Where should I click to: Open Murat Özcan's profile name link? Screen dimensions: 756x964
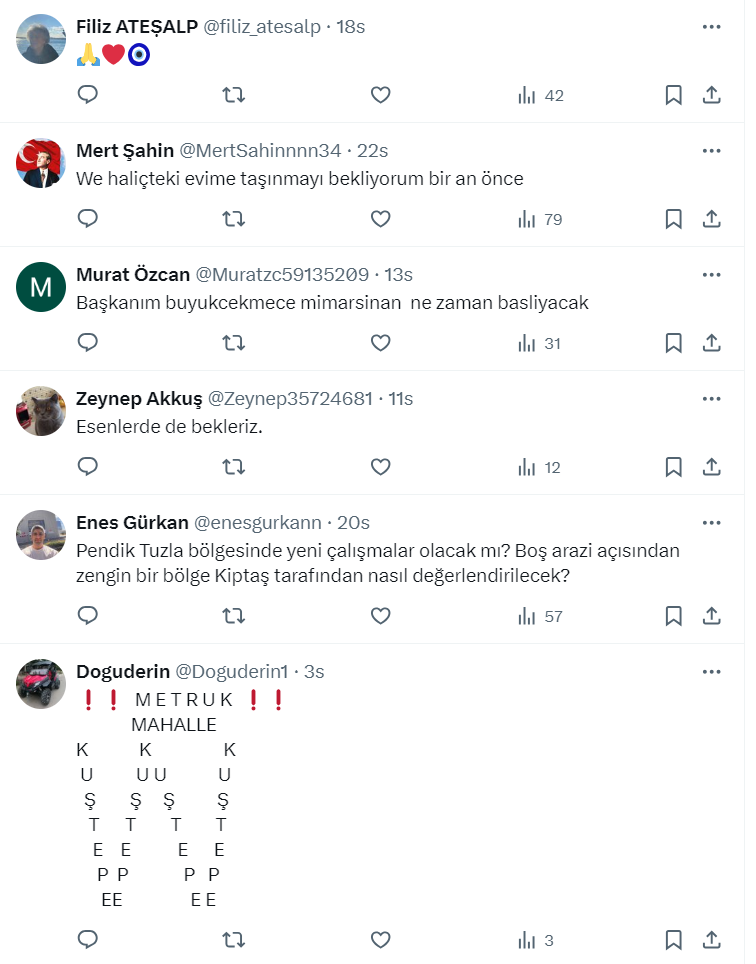tap(133, 275)
